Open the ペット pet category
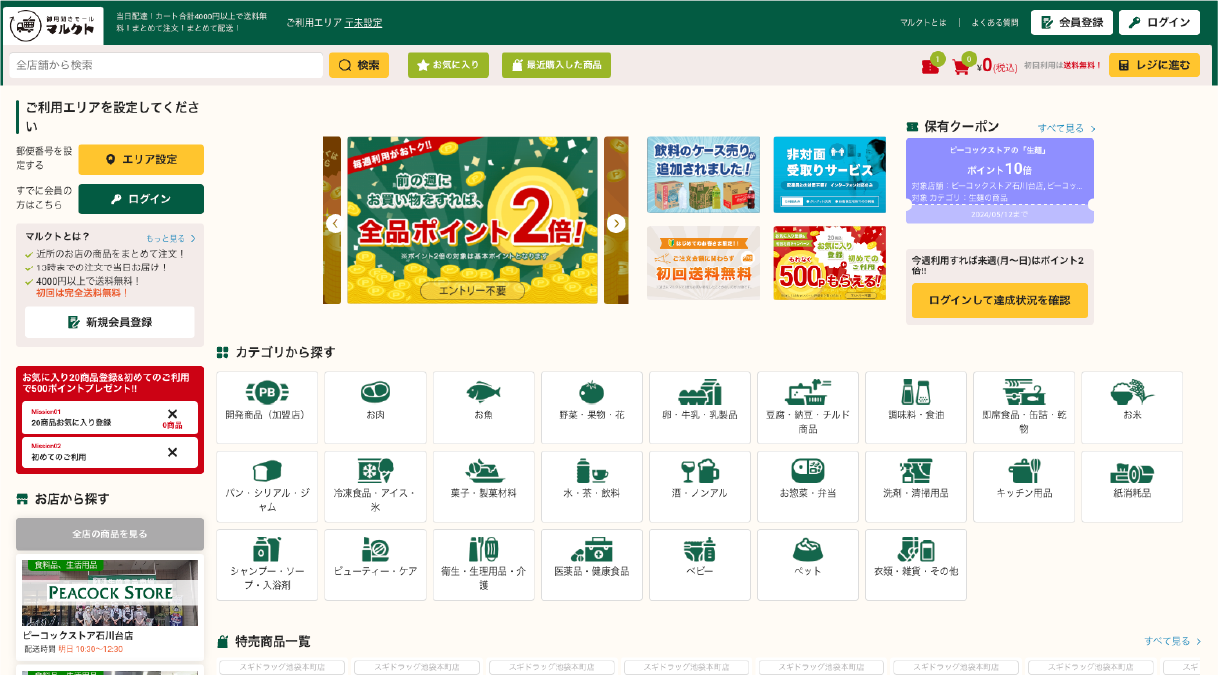This screenshot has height=675, width=1218. click(x=808, y=565)
